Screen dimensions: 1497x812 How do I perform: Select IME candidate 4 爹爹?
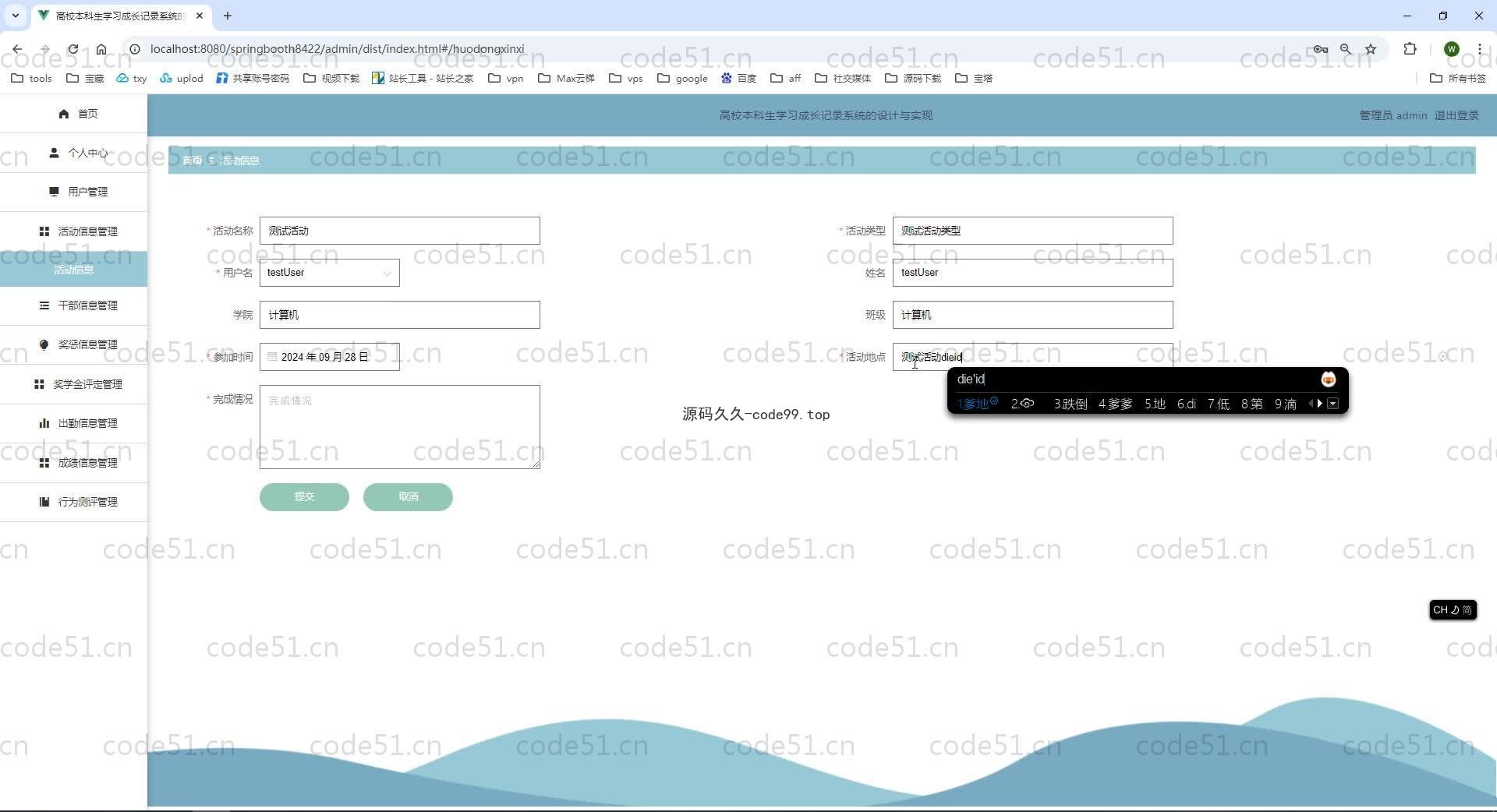[x=1116, y=404]
